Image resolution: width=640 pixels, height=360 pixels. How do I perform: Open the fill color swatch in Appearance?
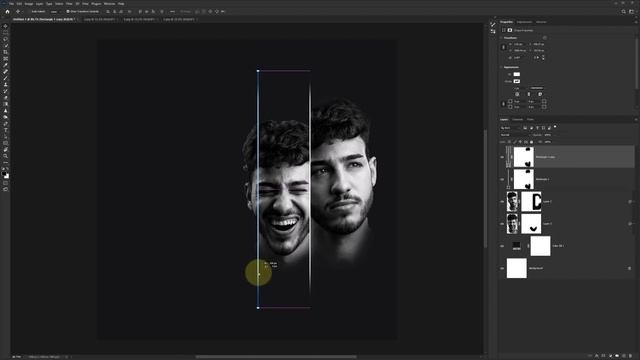point(517,74)
